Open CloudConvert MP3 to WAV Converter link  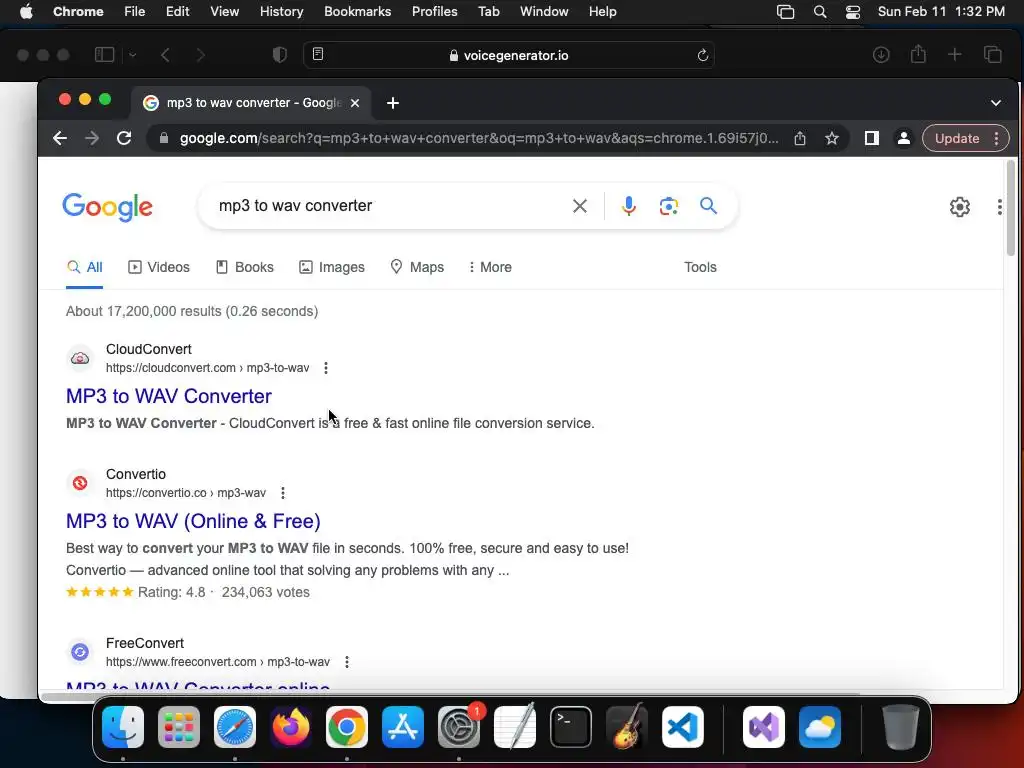168,396
